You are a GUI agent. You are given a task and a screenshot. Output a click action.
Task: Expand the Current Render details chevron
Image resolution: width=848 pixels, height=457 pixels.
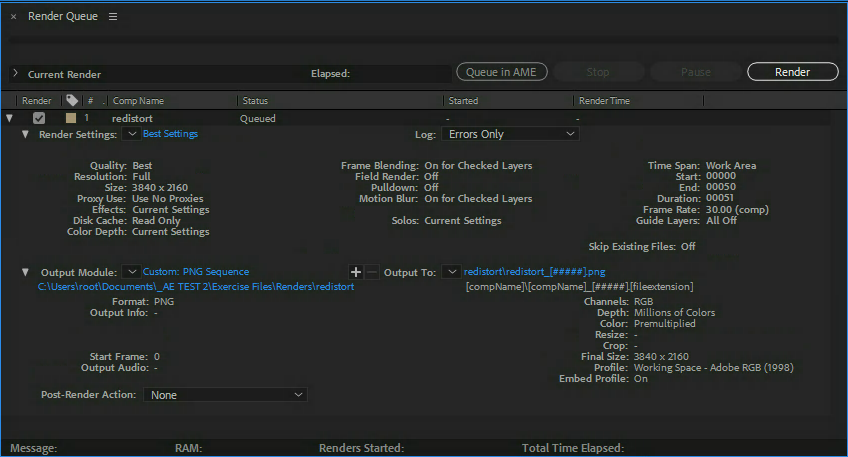point(15,74)
